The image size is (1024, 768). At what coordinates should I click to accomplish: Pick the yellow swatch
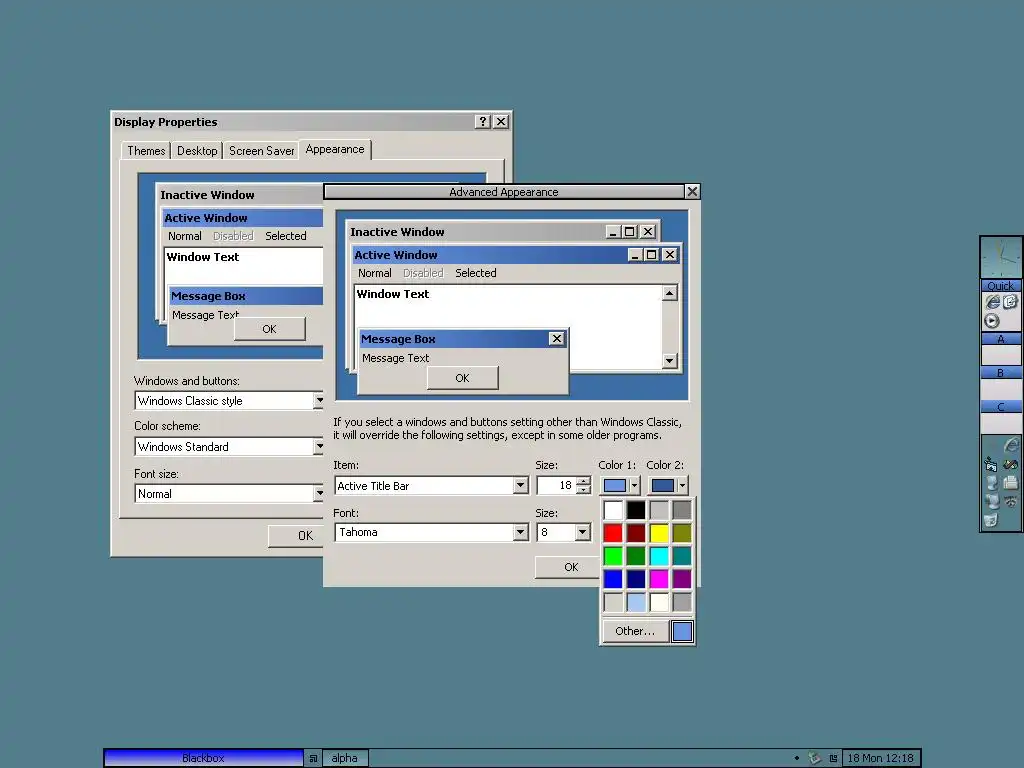pos(659,533)
